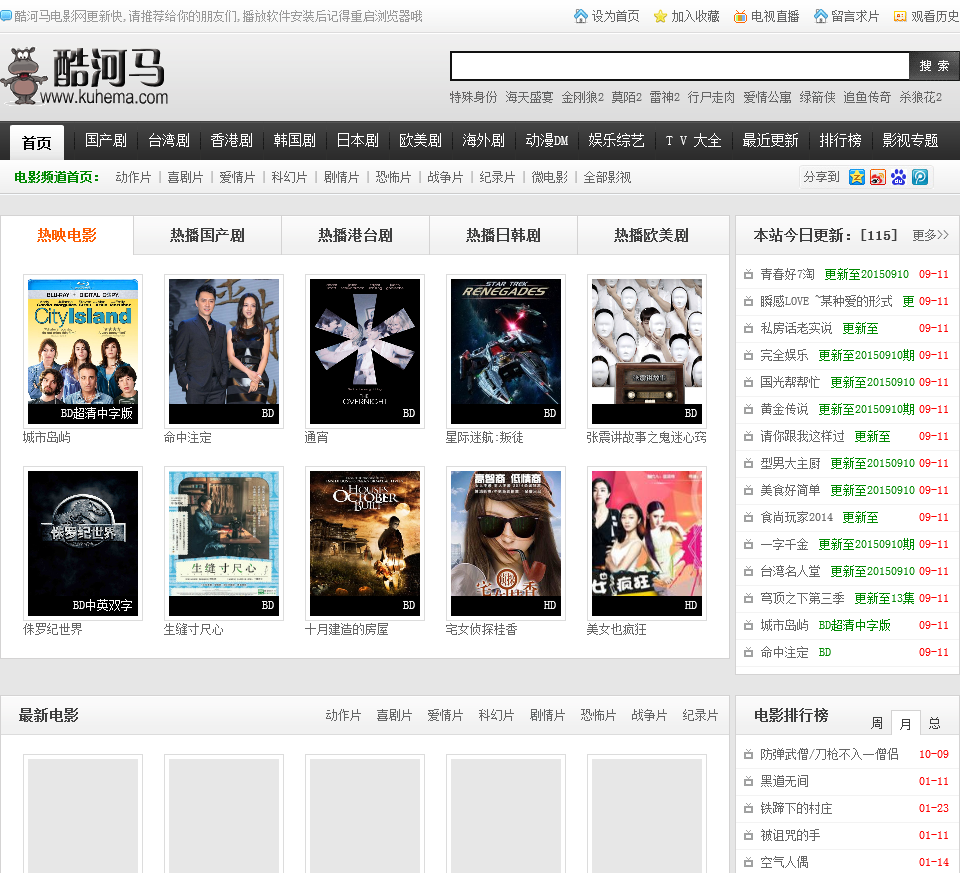The height and width of the screenshot is (873, 960).
Task: Share via Baidu paw icon
Action: [x=898, y=177]
